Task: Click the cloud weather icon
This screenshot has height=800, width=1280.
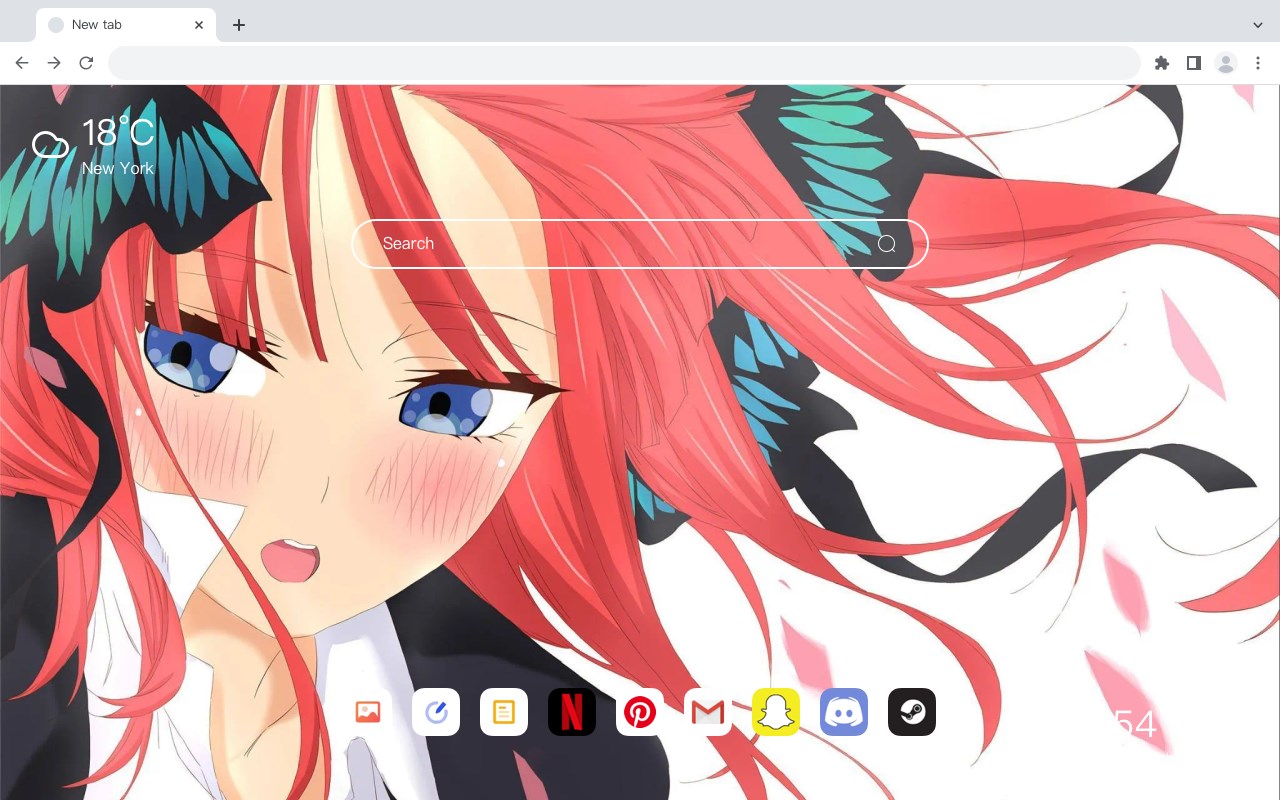Action: 50,145
